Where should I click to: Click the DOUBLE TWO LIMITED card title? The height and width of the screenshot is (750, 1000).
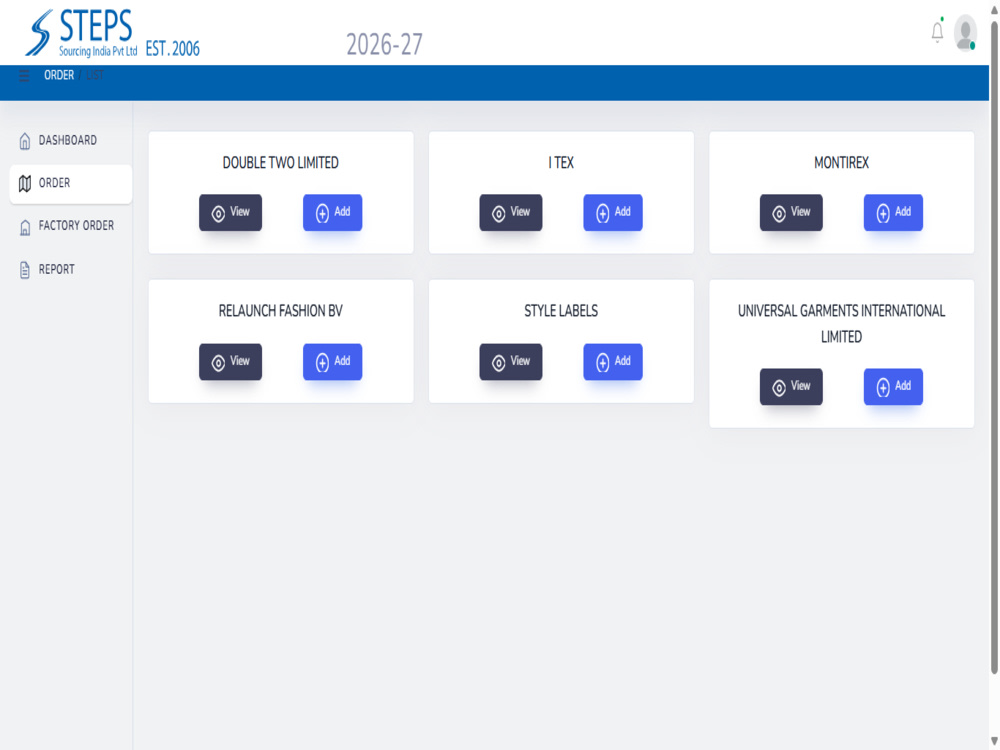click(x=281, y=163)
